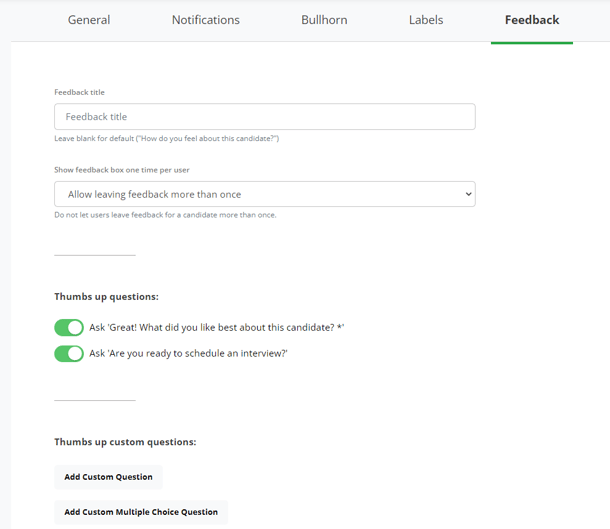Disable the 'What did you like best' toggle
610x529 pixels.
point(69,328)
